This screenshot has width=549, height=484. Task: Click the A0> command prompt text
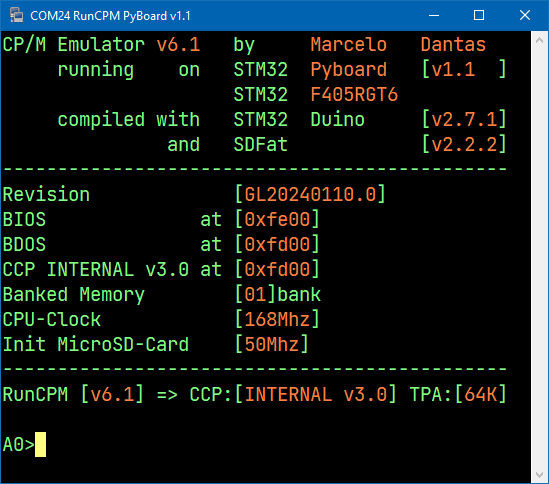point(19,444)
